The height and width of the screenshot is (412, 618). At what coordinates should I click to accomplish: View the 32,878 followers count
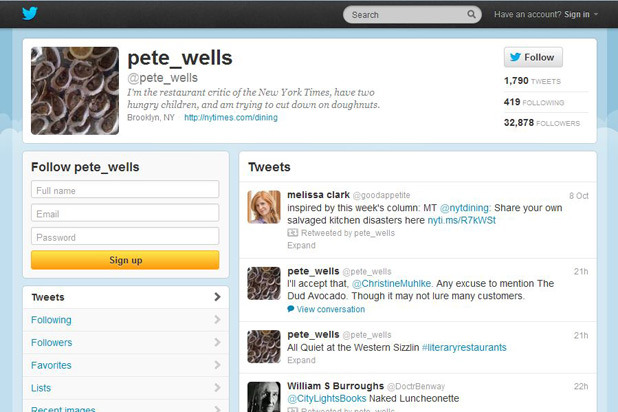(x=542, y=123)
